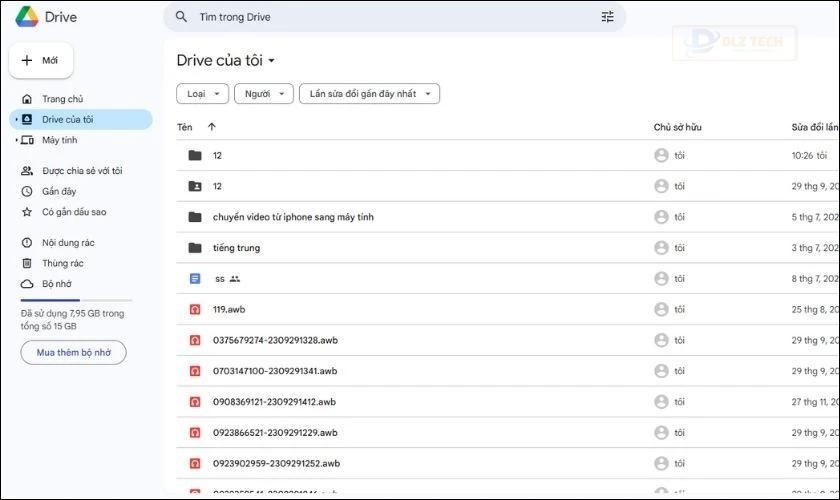Screen dimensions: 840x500
Task: Click the search magnifier icon
Action: [x=182, y=17]
